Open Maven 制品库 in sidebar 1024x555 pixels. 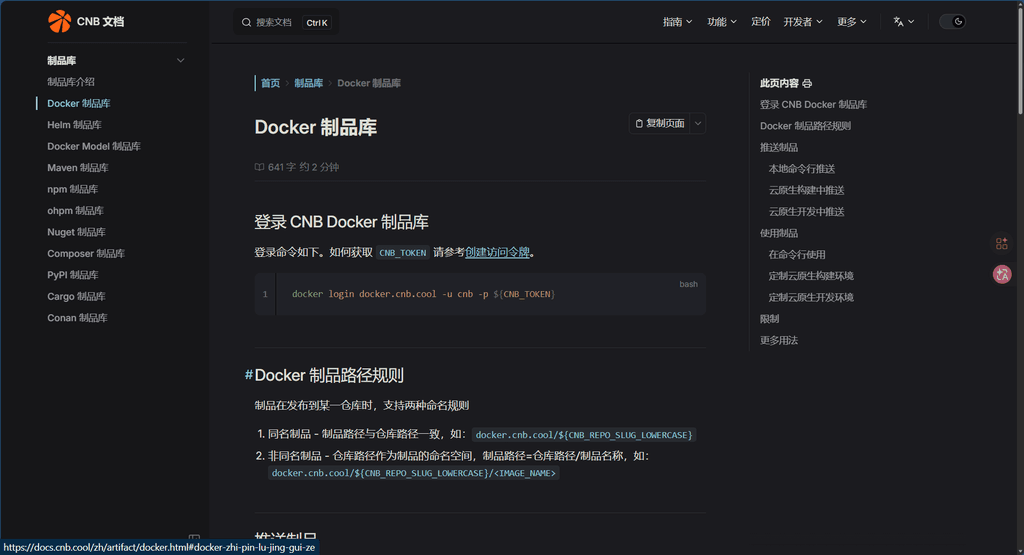[78, 168]
